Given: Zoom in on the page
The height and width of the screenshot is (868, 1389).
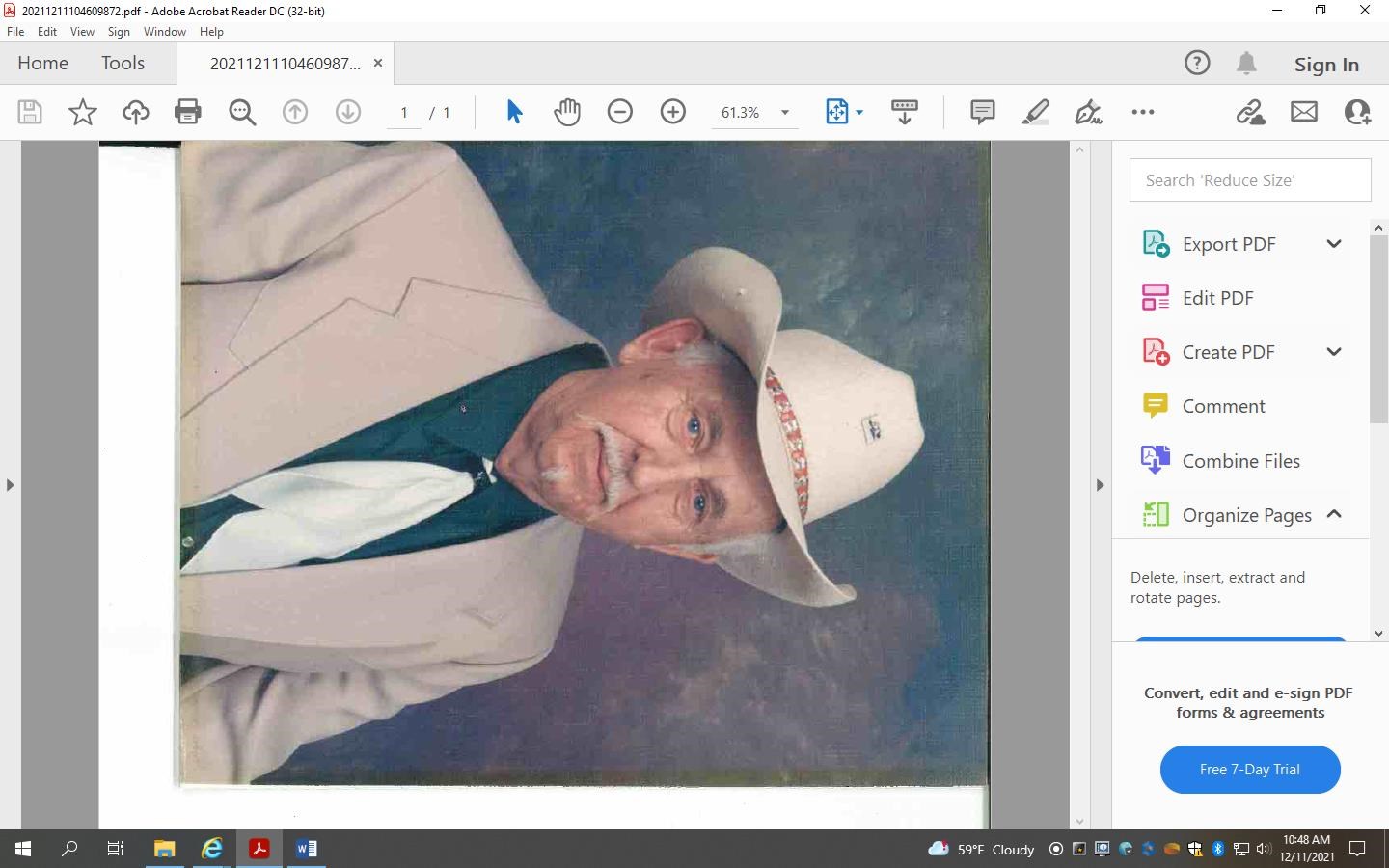Looking at the screenshot, I should point(672,112).
